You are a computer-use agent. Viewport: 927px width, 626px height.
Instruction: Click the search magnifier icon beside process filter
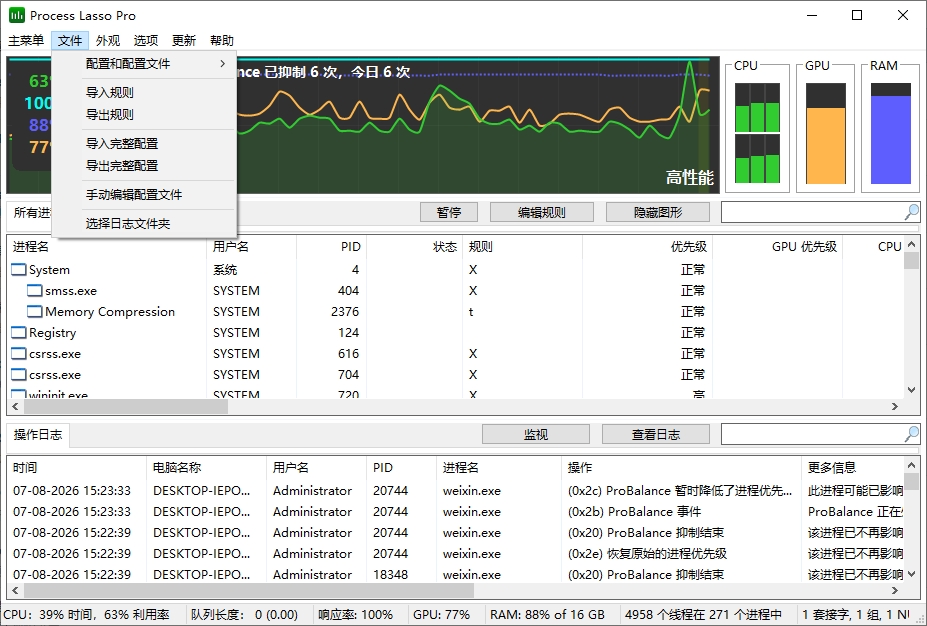(912, 212)
